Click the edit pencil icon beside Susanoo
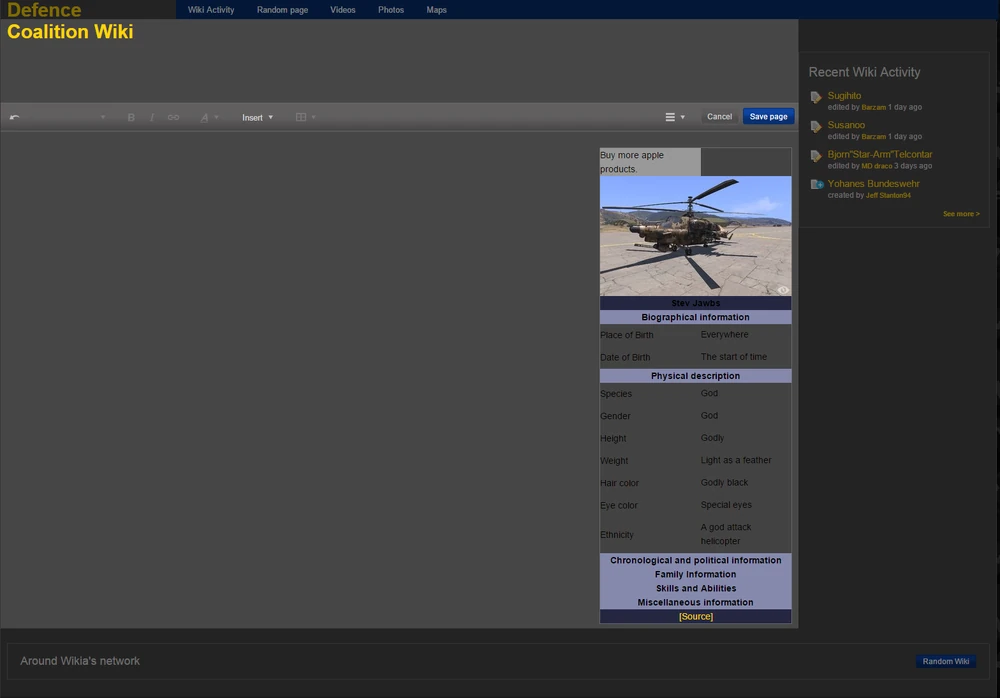The image size is (1000, 698). 815,126
